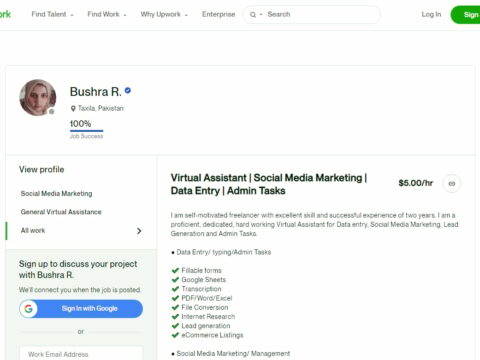Click the green checkmark beside Fillable forms
The image size is (480, 360).
(x=175, y=270)
